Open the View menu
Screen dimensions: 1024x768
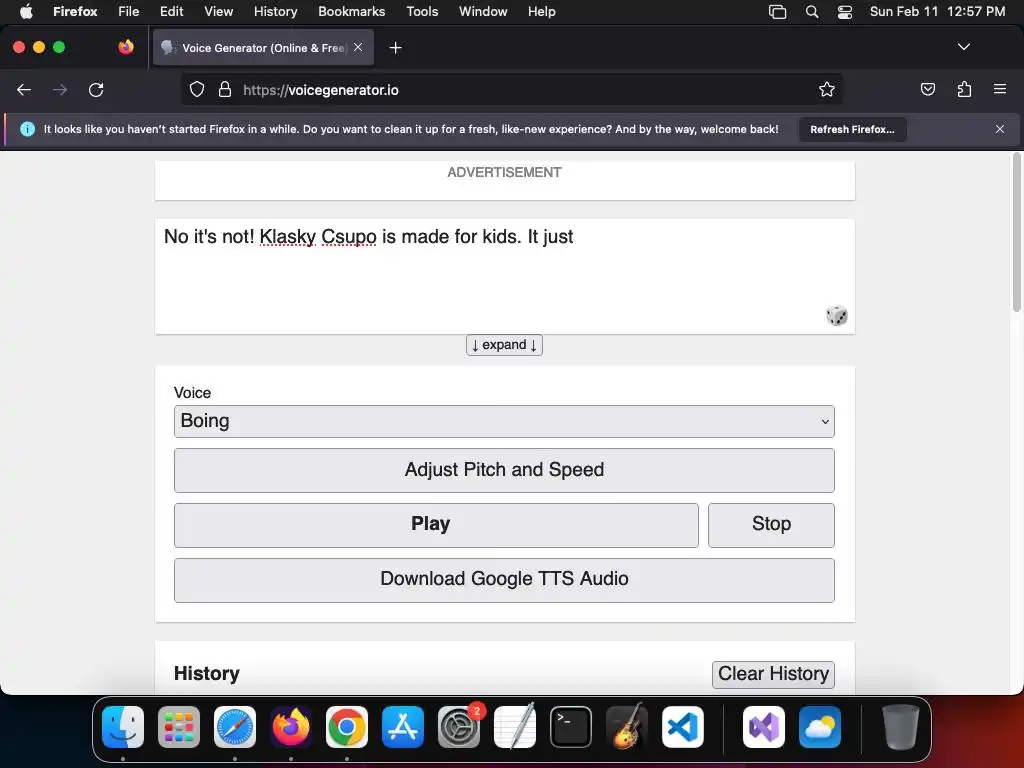point(219,12)
